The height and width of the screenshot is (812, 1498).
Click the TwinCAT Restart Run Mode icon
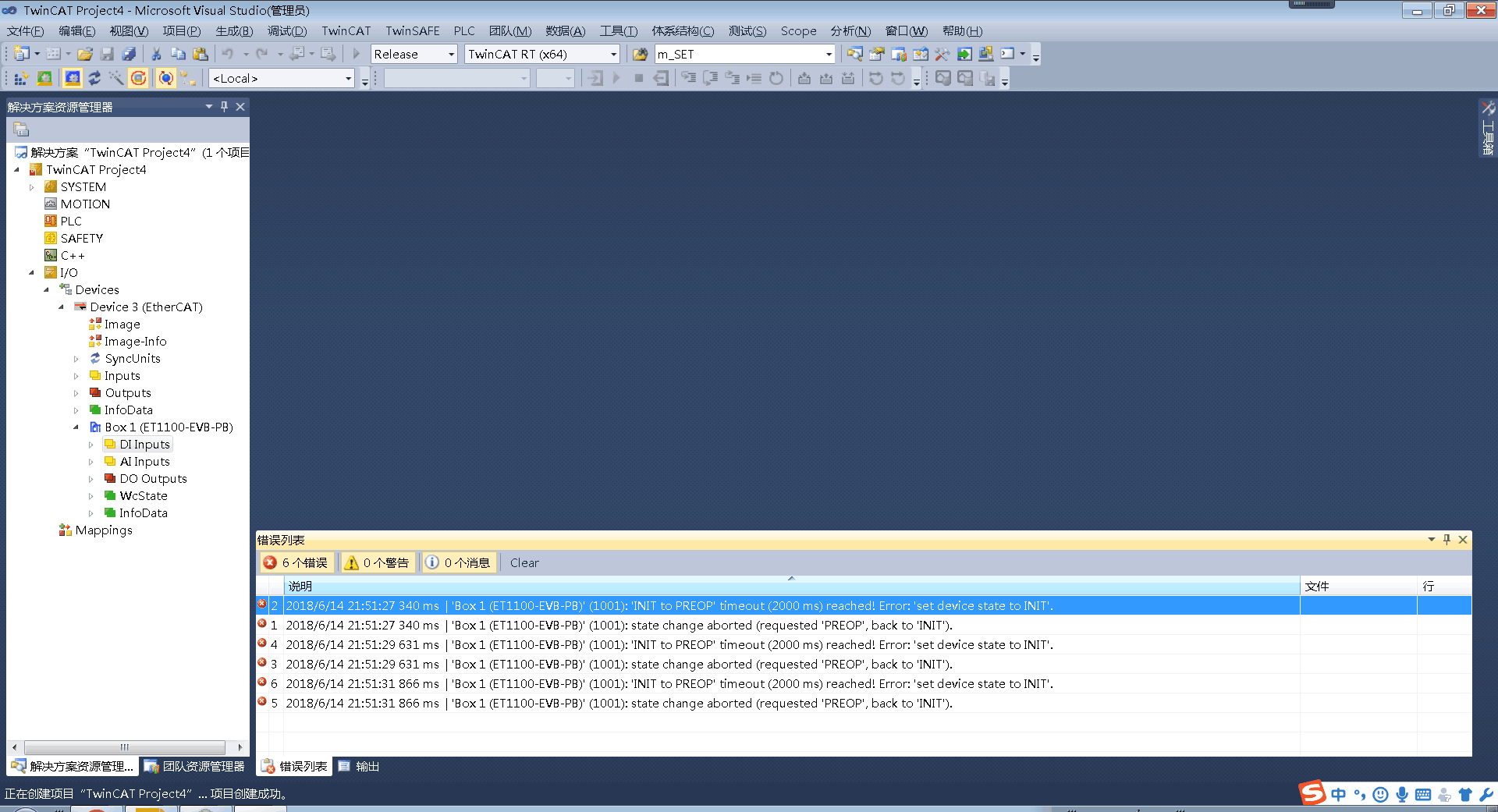45,78
